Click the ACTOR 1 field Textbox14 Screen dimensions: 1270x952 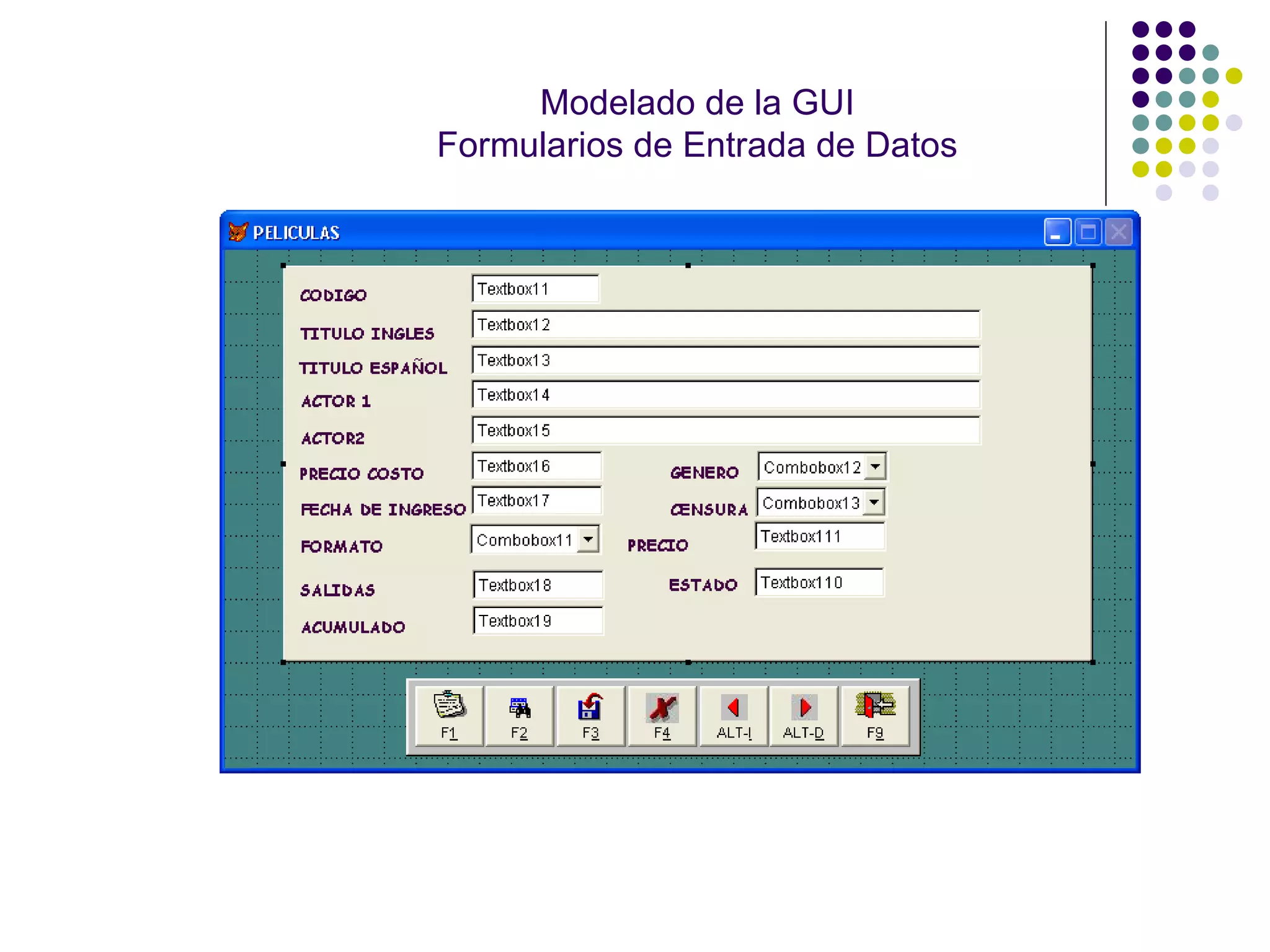pyautogui.click(x=726, y=395)
